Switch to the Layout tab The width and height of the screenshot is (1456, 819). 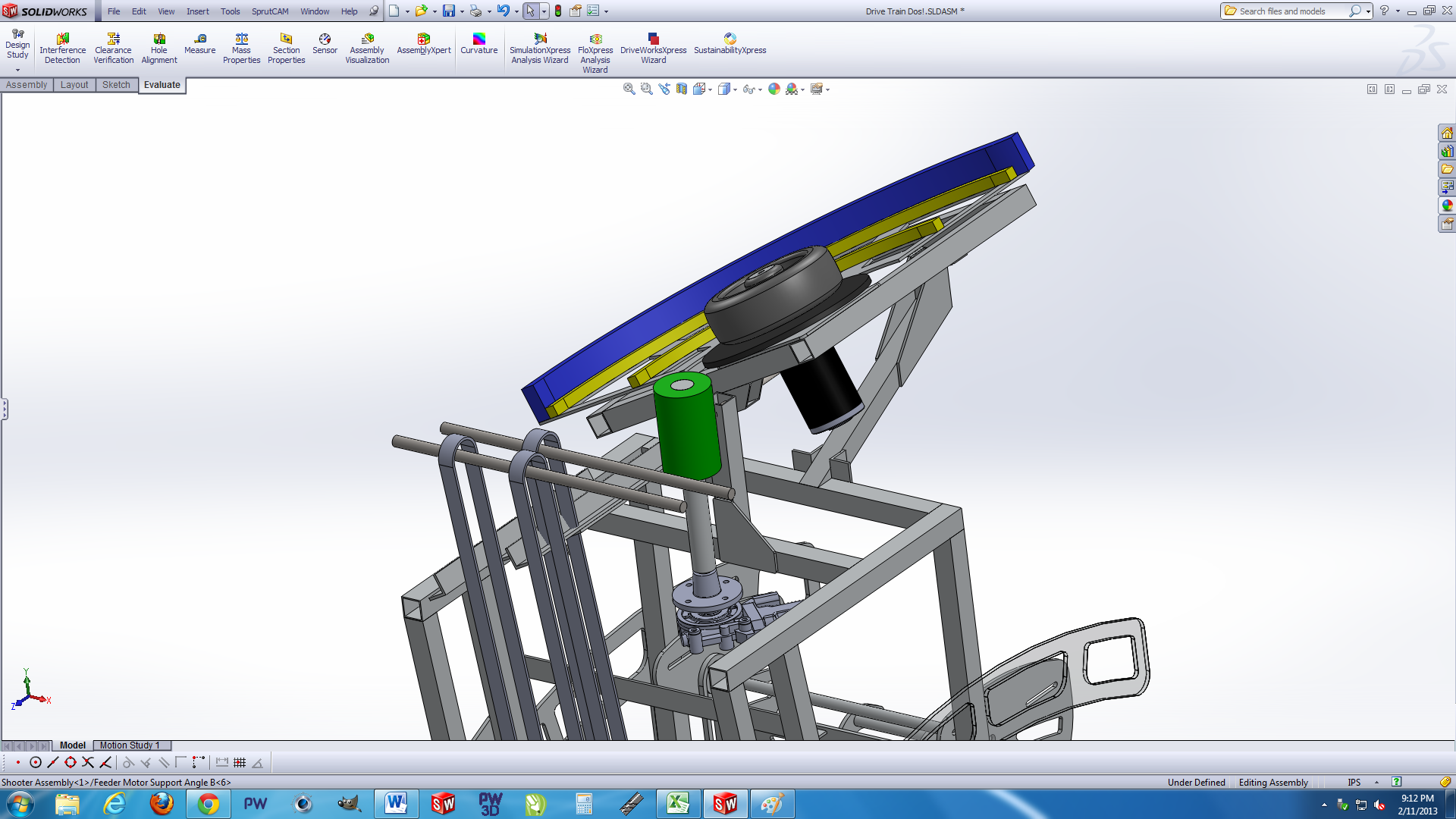pyautogui.click(x=74, y=85)
